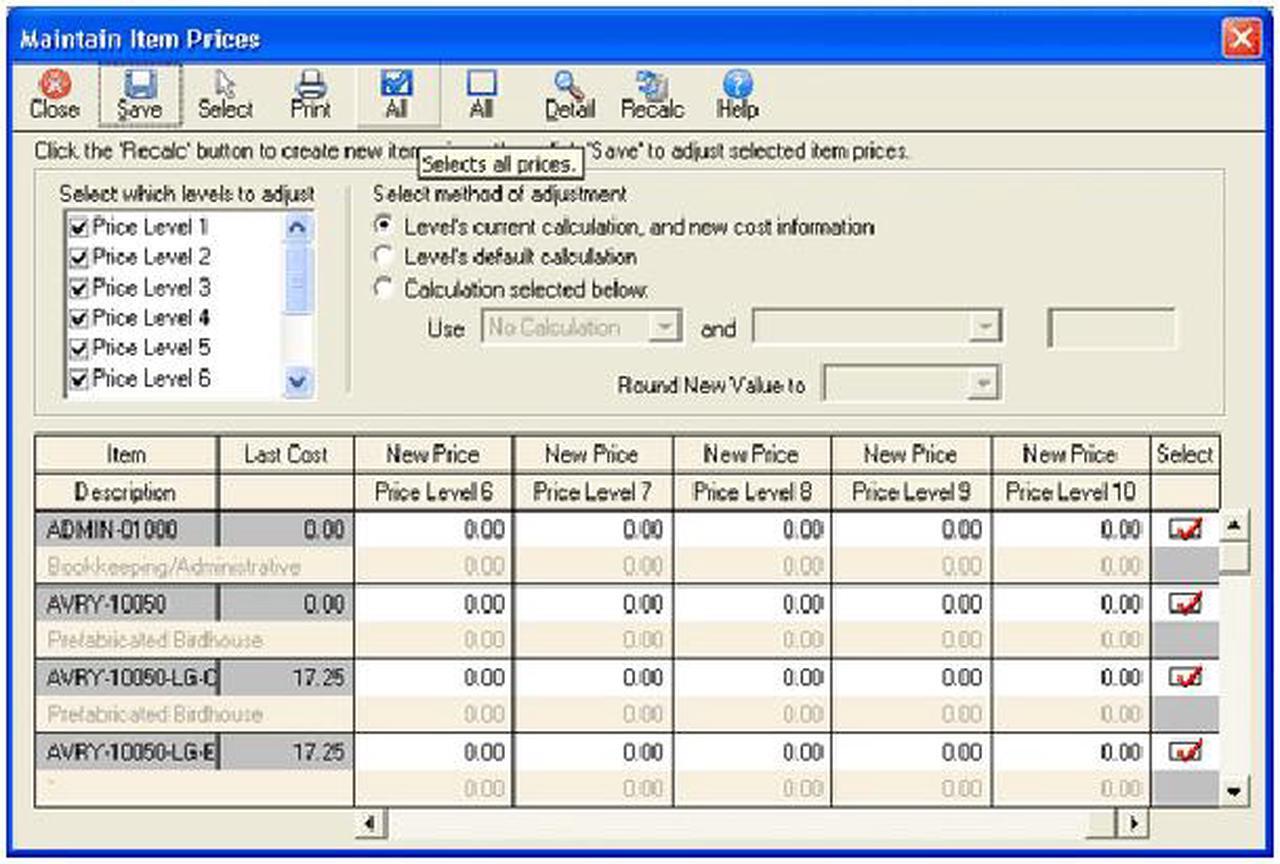
Task: Click the Price Level 8 column header
Action: pyautogui.click(x=751, y=492)
